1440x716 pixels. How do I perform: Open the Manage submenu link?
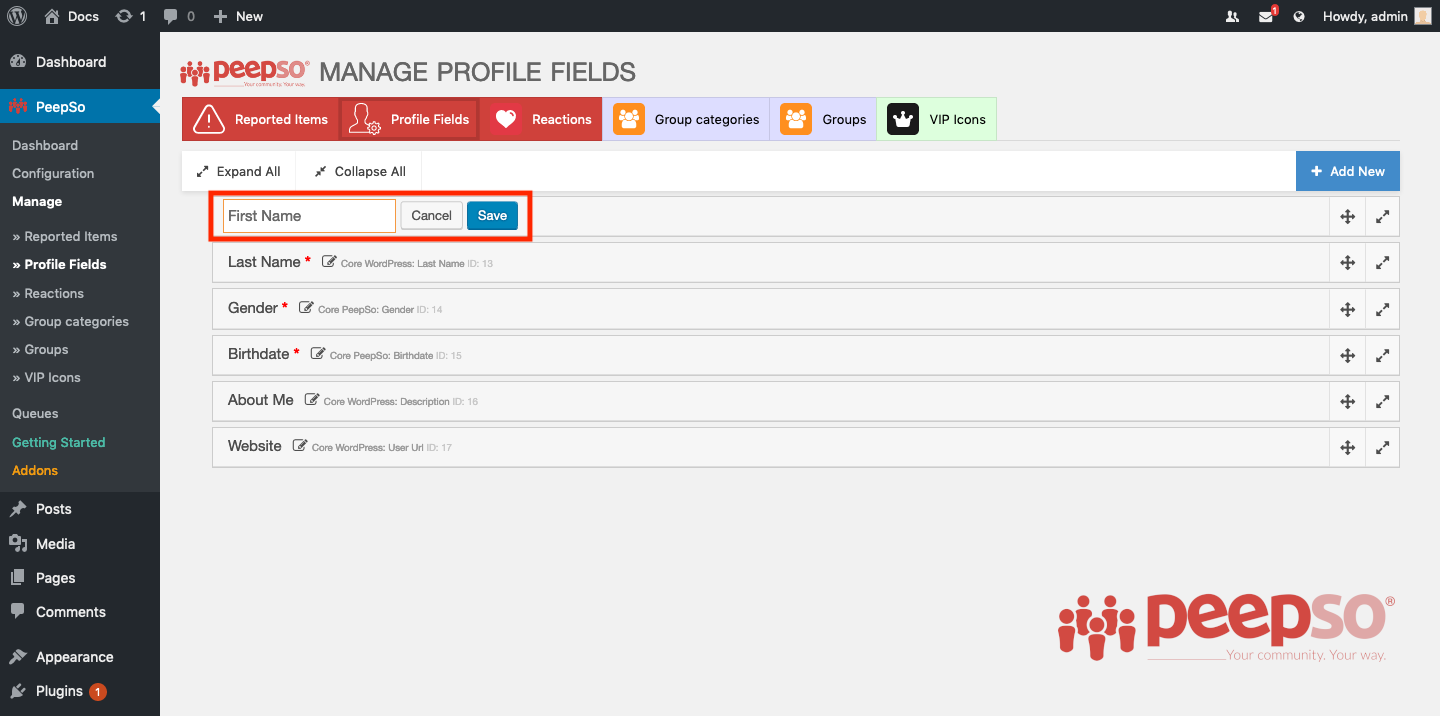point(37,201)
